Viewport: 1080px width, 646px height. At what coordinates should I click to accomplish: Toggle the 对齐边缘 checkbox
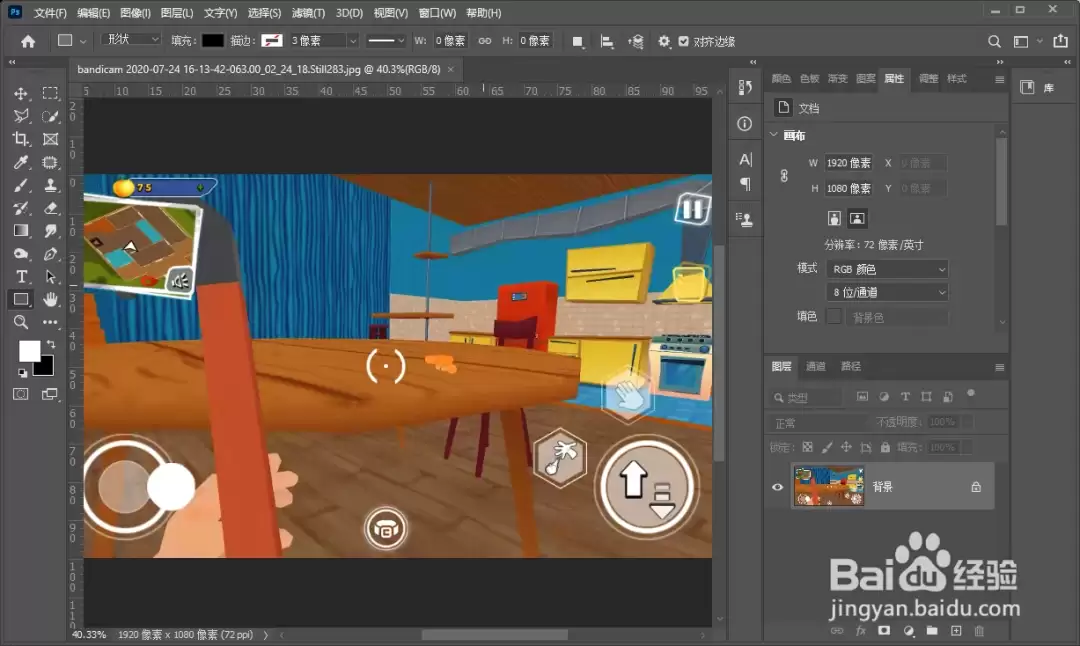click(683, 41)
